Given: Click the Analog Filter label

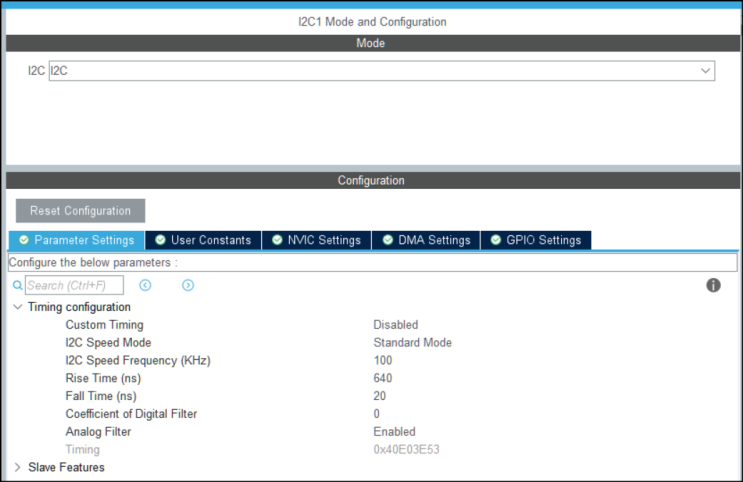Looking at the screenshot, I should (x=98, y=432).
